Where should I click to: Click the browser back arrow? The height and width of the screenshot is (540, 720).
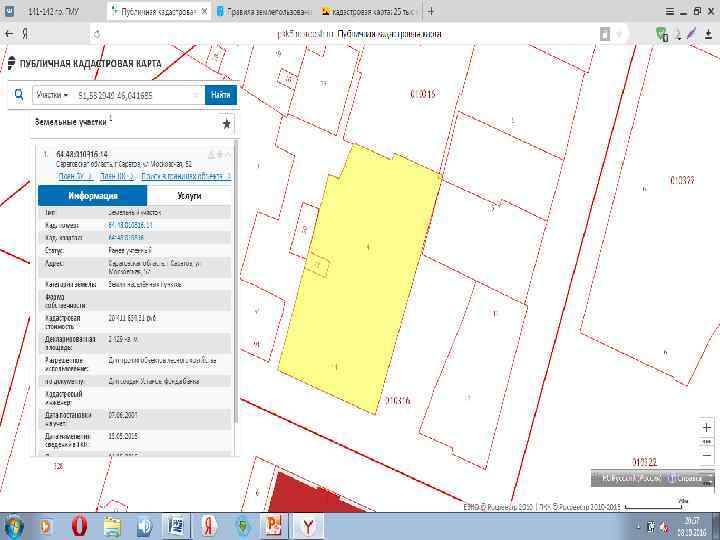click(9, 34)
